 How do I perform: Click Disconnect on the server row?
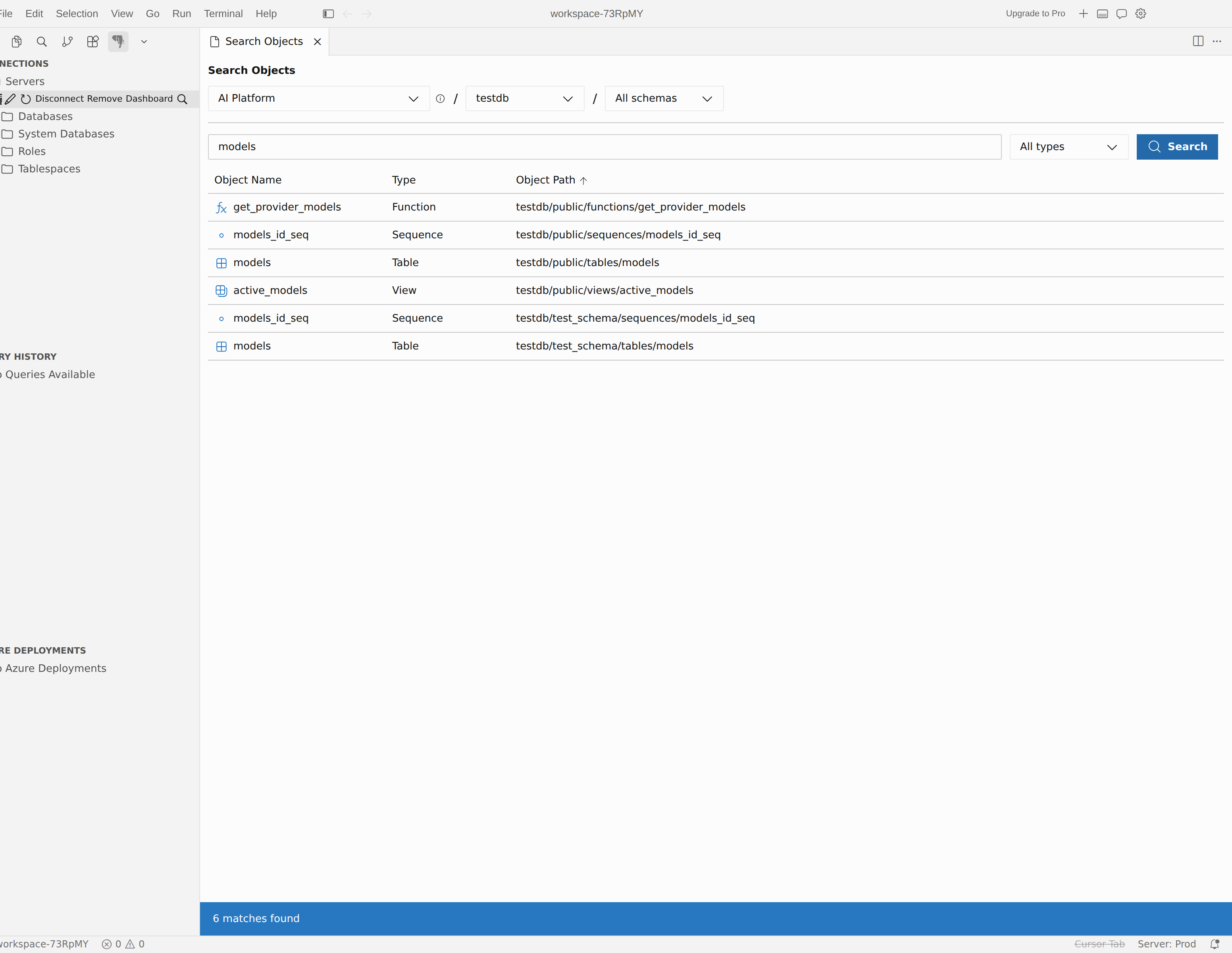pos(60,99)
